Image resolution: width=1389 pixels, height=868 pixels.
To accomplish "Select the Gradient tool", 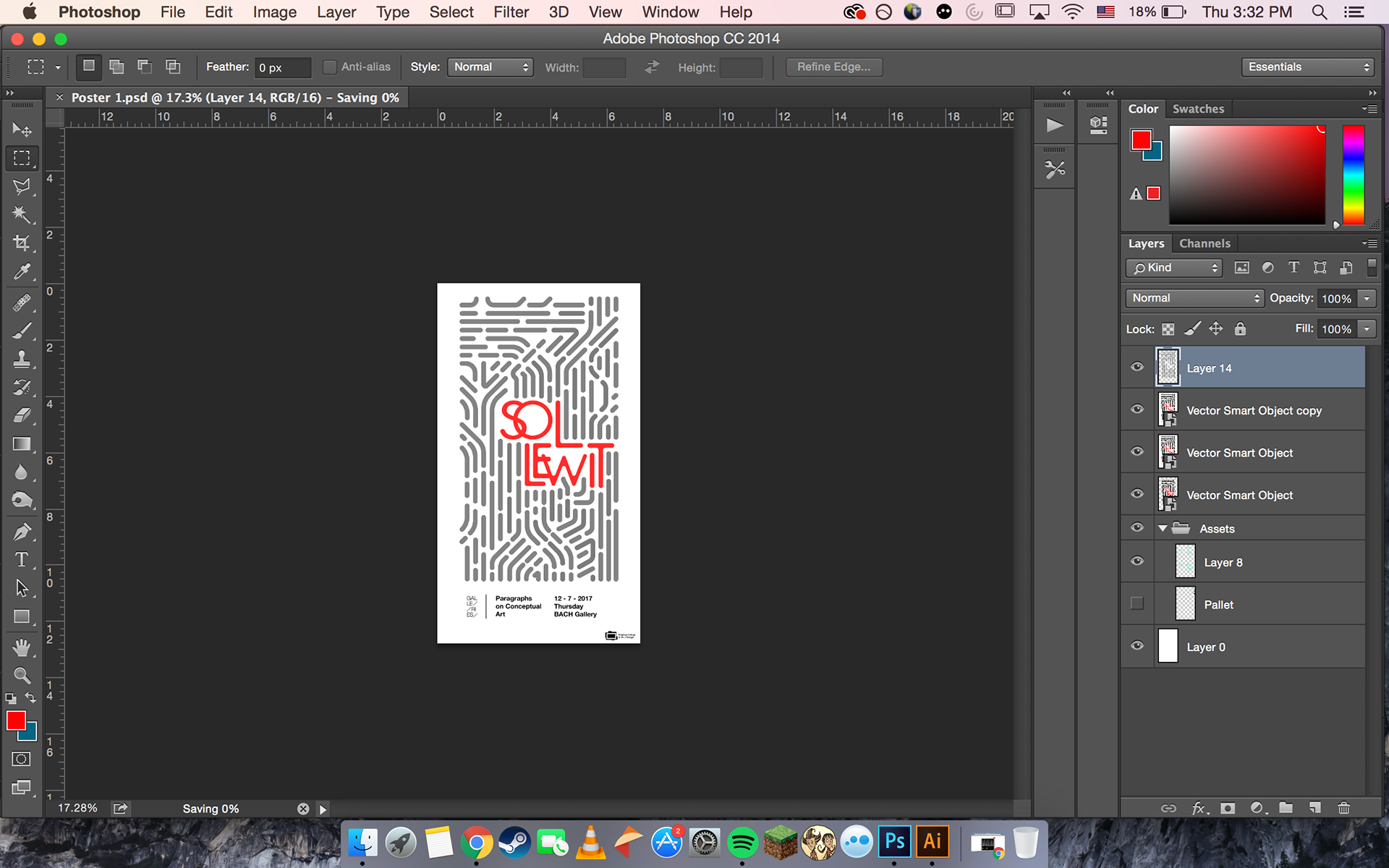I will click(22, 443).
